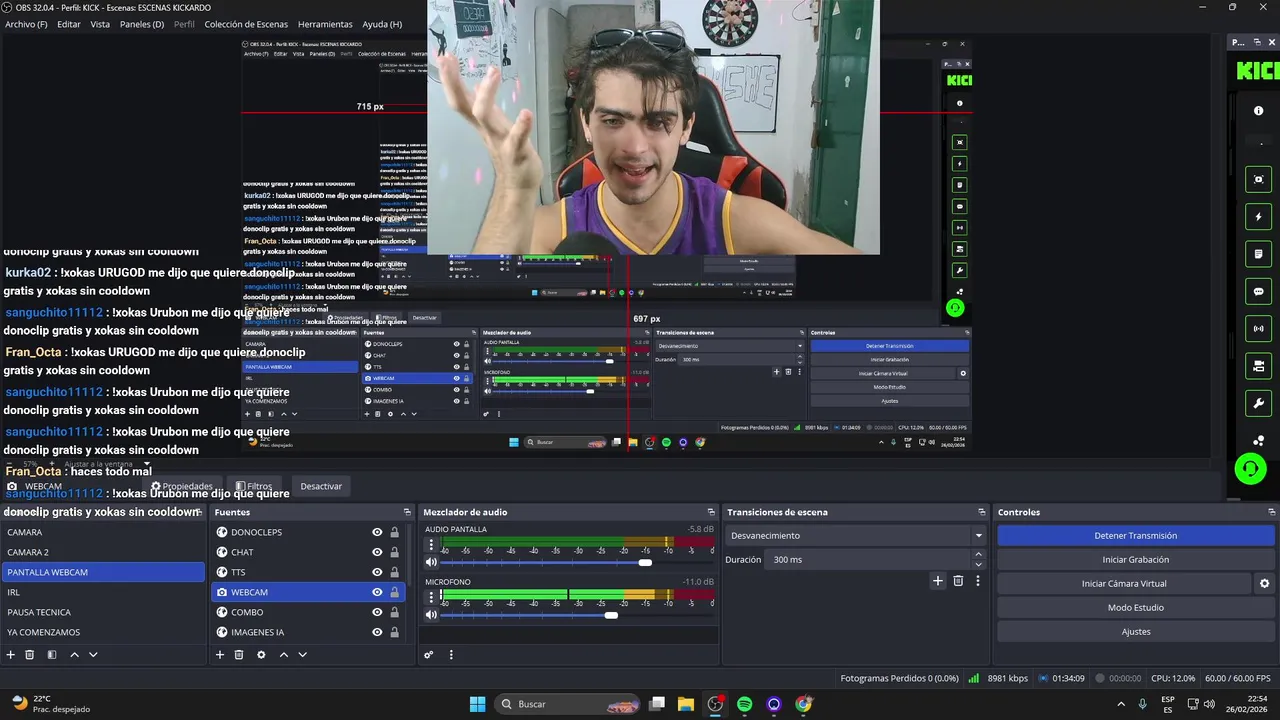The height and width of the screenshot is (720, 1280).
Task: Open MICROFONO three-dot options
Action: [x=431, y=597]
